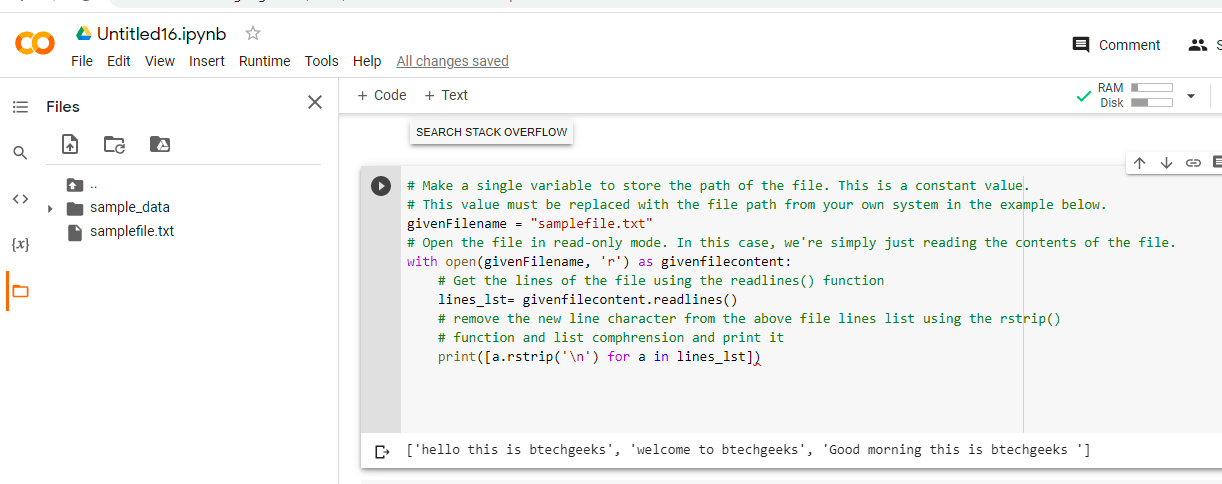Add a comment to the cell
The image size is (1222, 484).
tap(1216, 162)
